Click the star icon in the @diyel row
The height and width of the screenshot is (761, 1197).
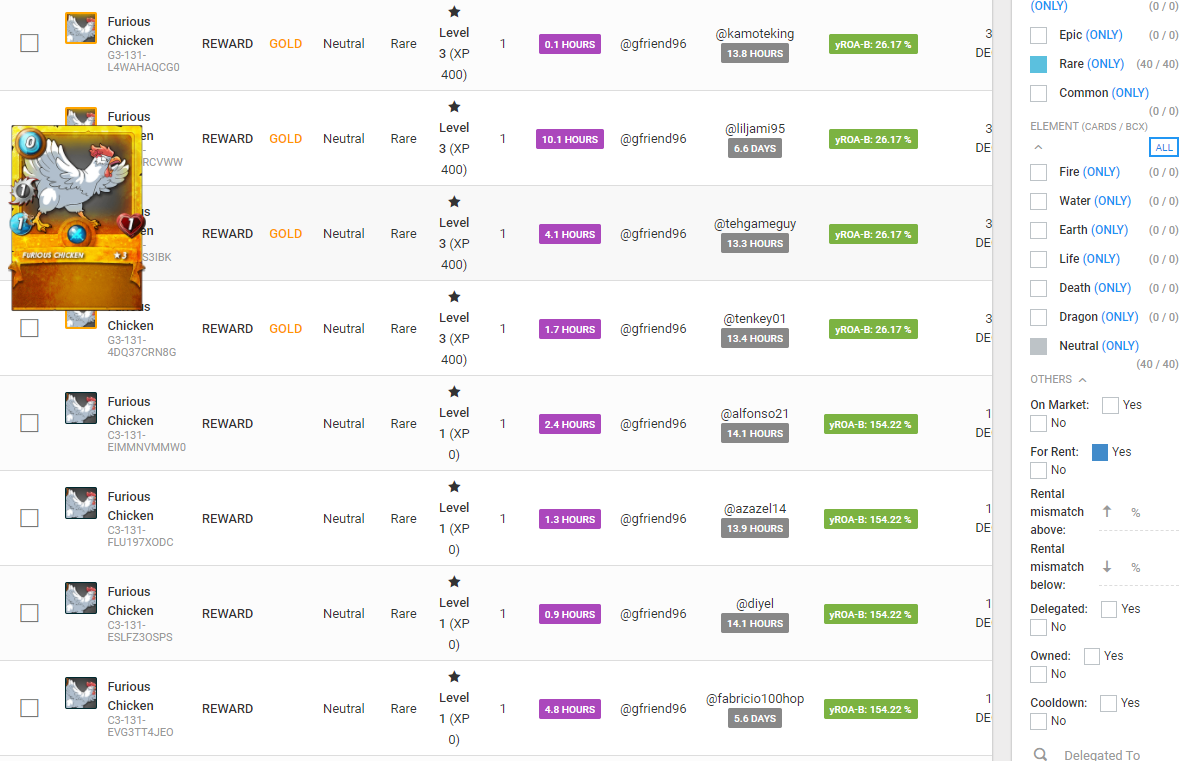point(454,582)
